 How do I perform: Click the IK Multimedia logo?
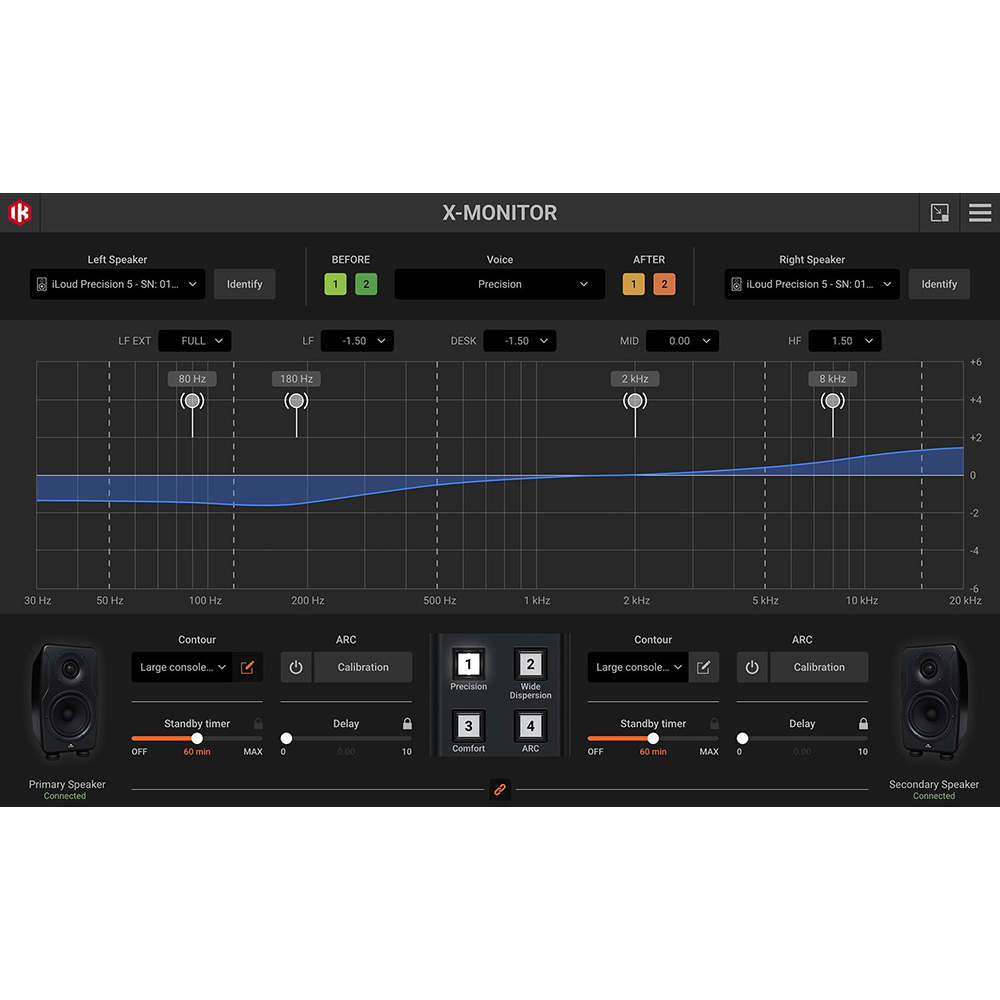point(21,212)
